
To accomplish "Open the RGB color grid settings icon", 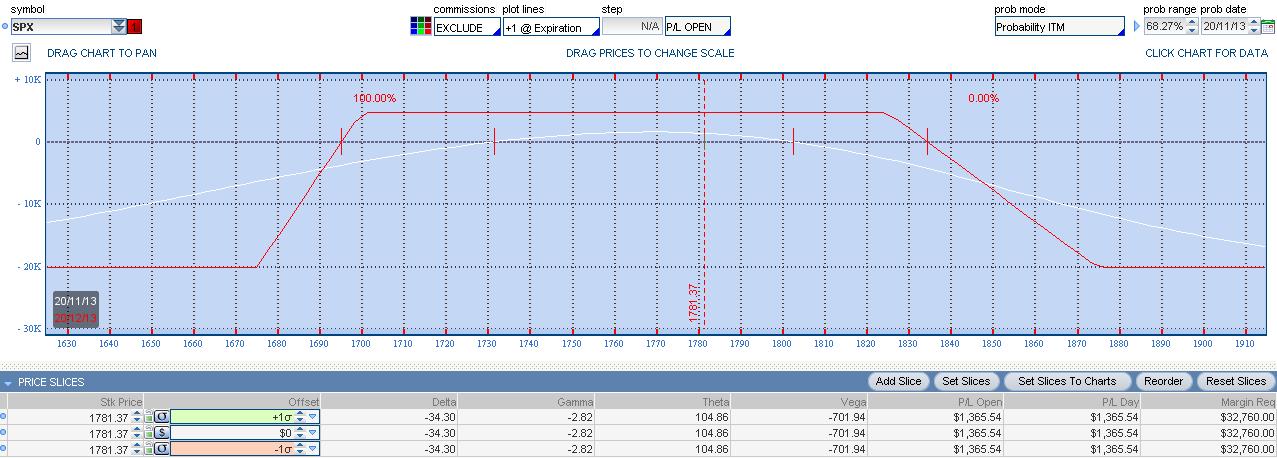I will click(421, 26).
